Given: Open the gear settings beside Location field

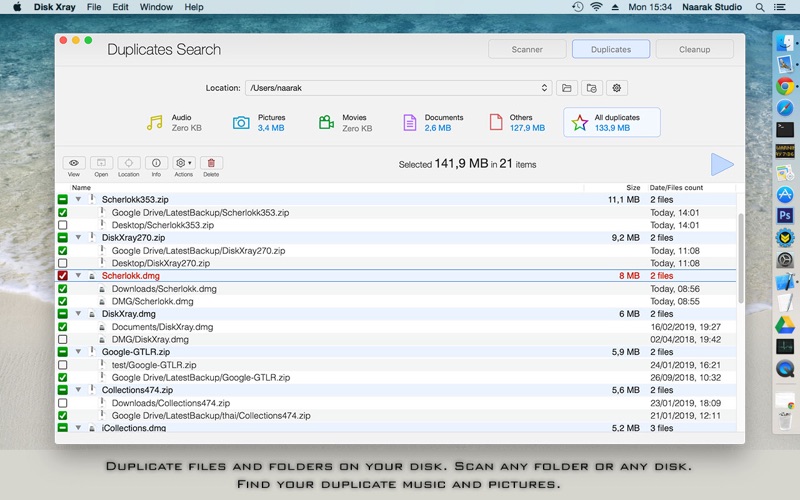Looking at the screenshot, I should tap(616, 88).
